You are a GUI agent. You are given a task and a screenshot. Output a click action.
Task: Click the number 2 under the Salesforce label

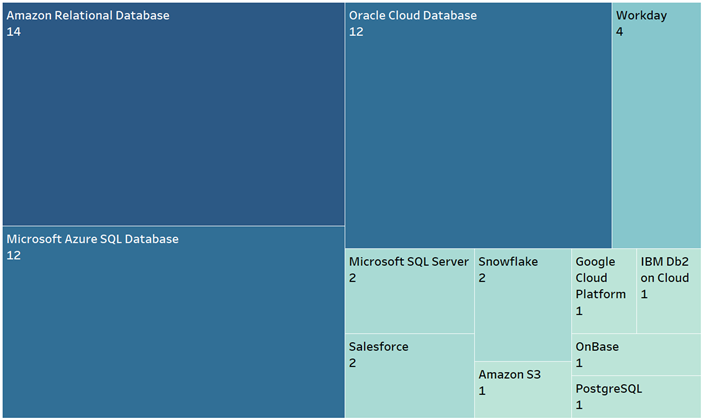352,363
